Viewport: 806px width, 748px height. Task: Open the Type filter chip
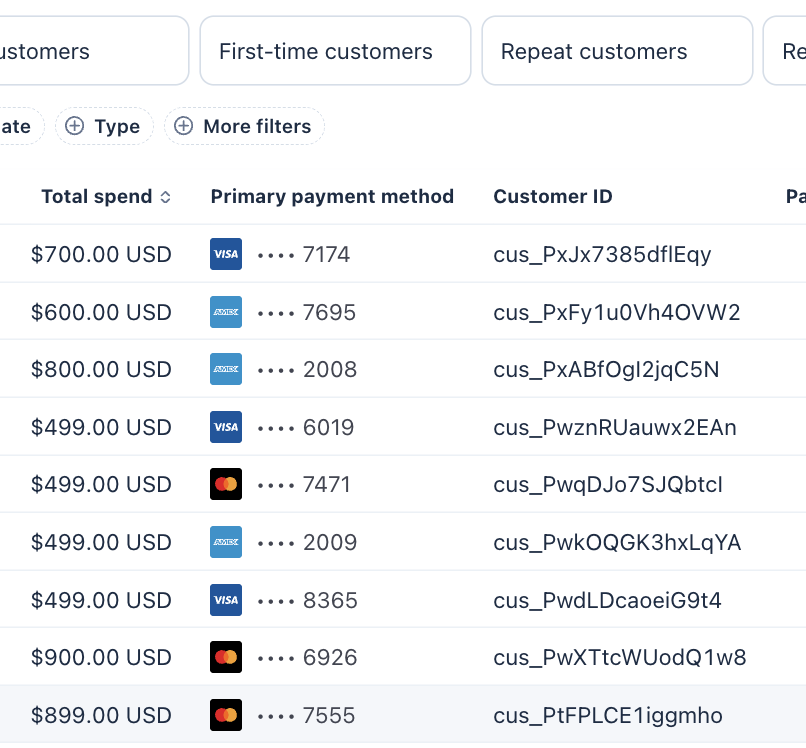[x=104, y=126]
